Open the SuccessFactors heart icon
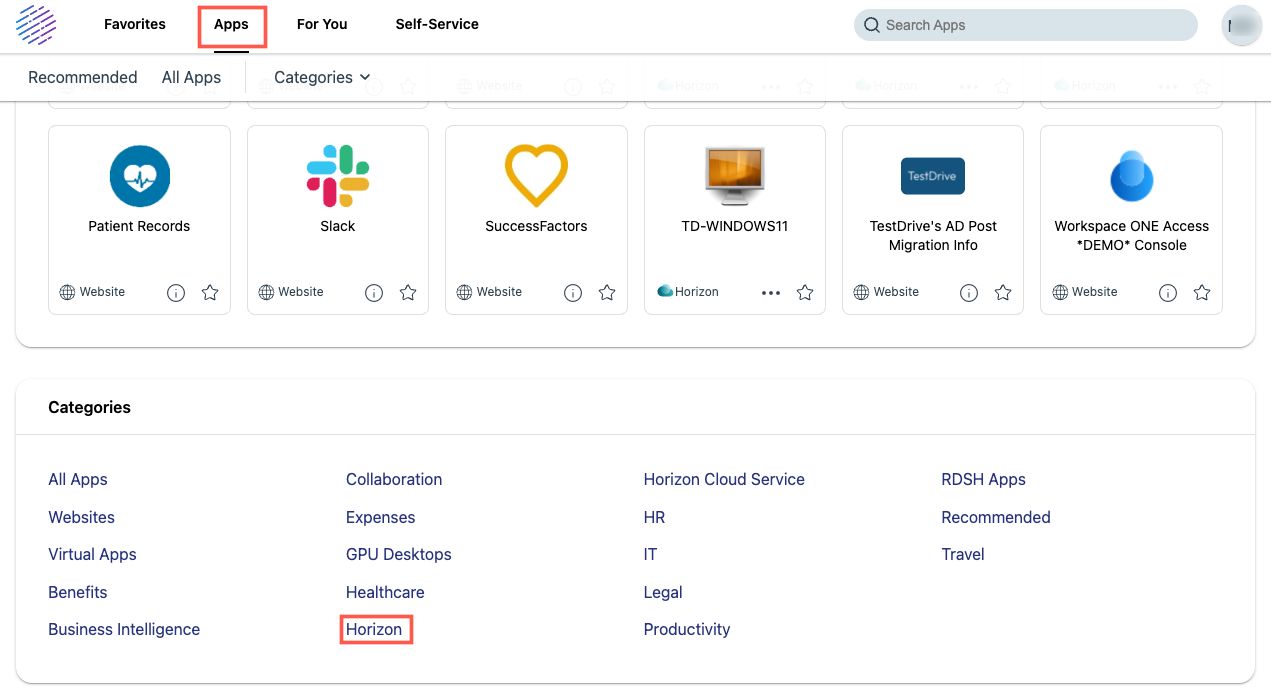This screenshot has width=1271, height=691. (x=536, y=176)
